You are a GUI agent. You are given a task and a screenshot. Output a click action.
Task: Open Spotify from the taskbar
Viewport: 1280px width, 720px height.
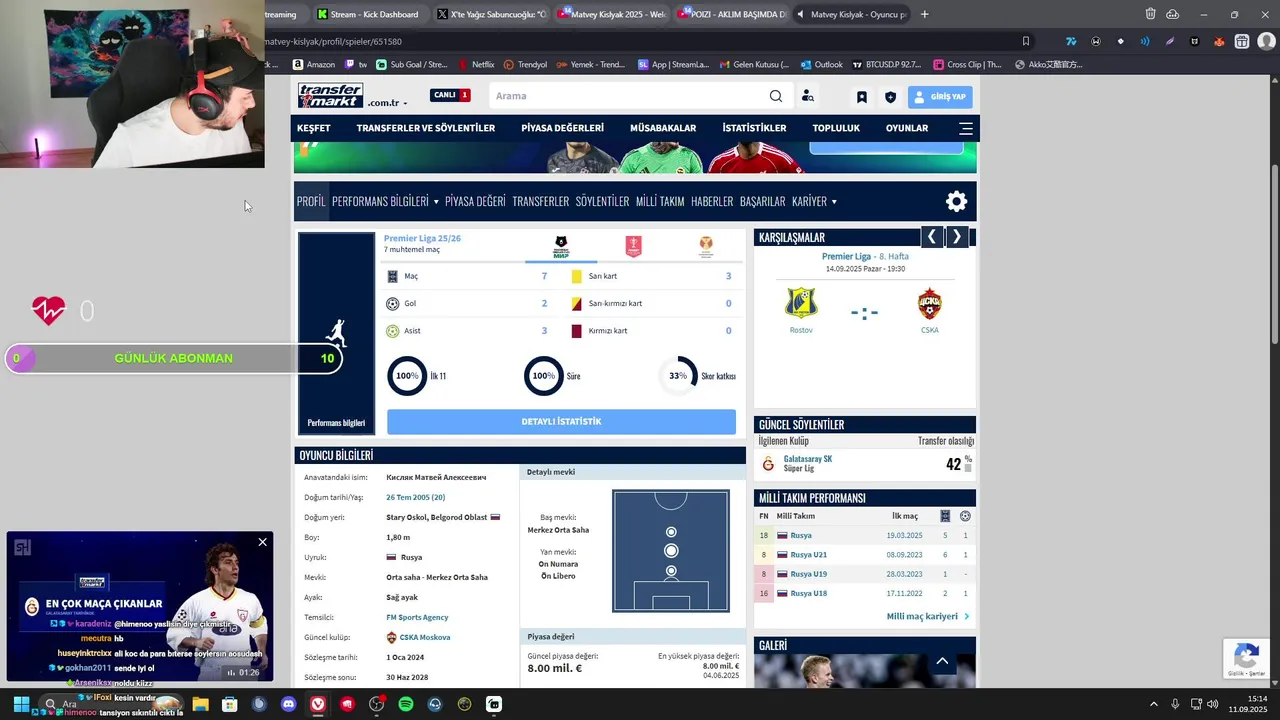[406, 704]
